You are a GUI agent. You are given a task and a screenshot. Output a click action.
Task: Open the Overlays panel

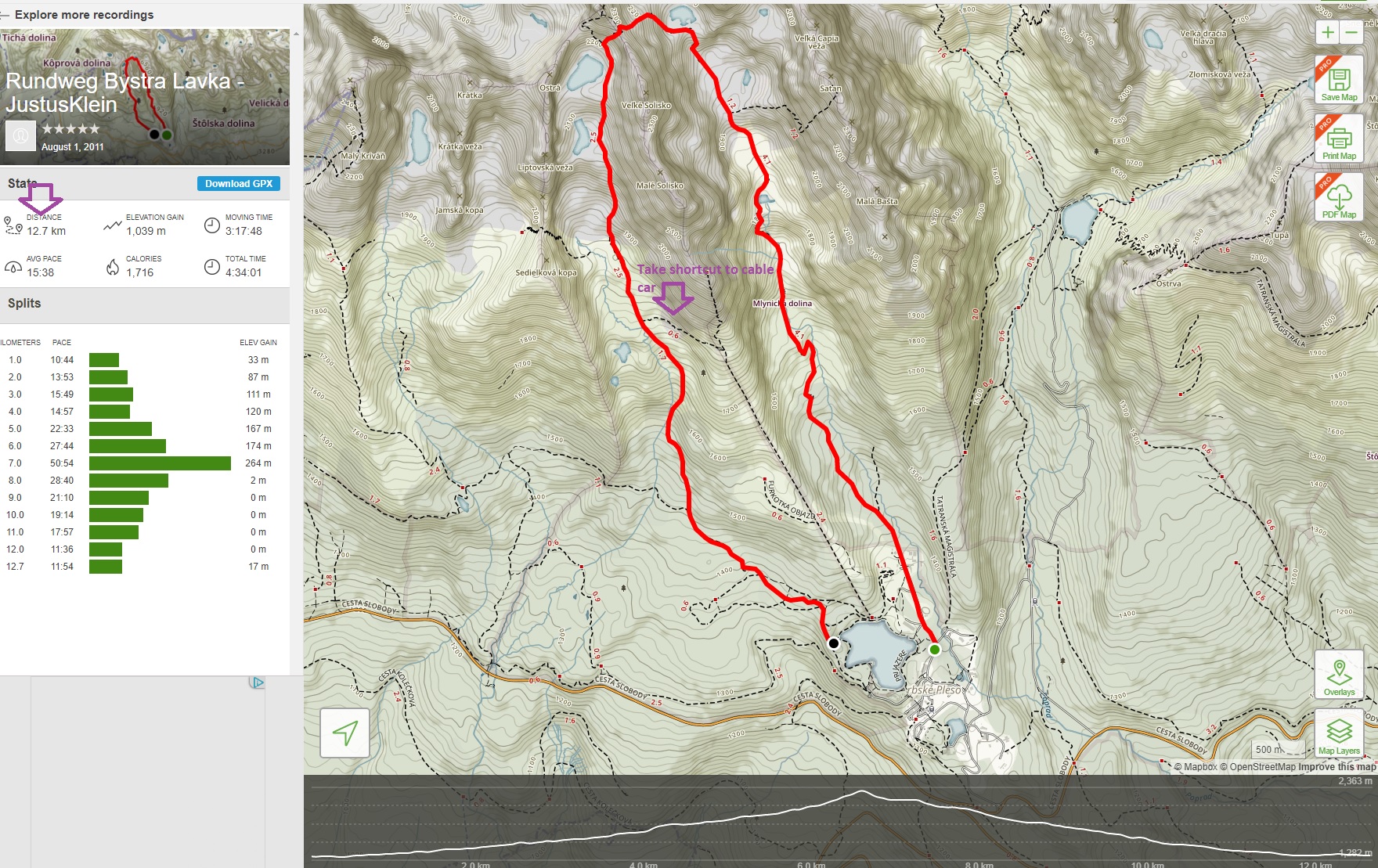1339,675
